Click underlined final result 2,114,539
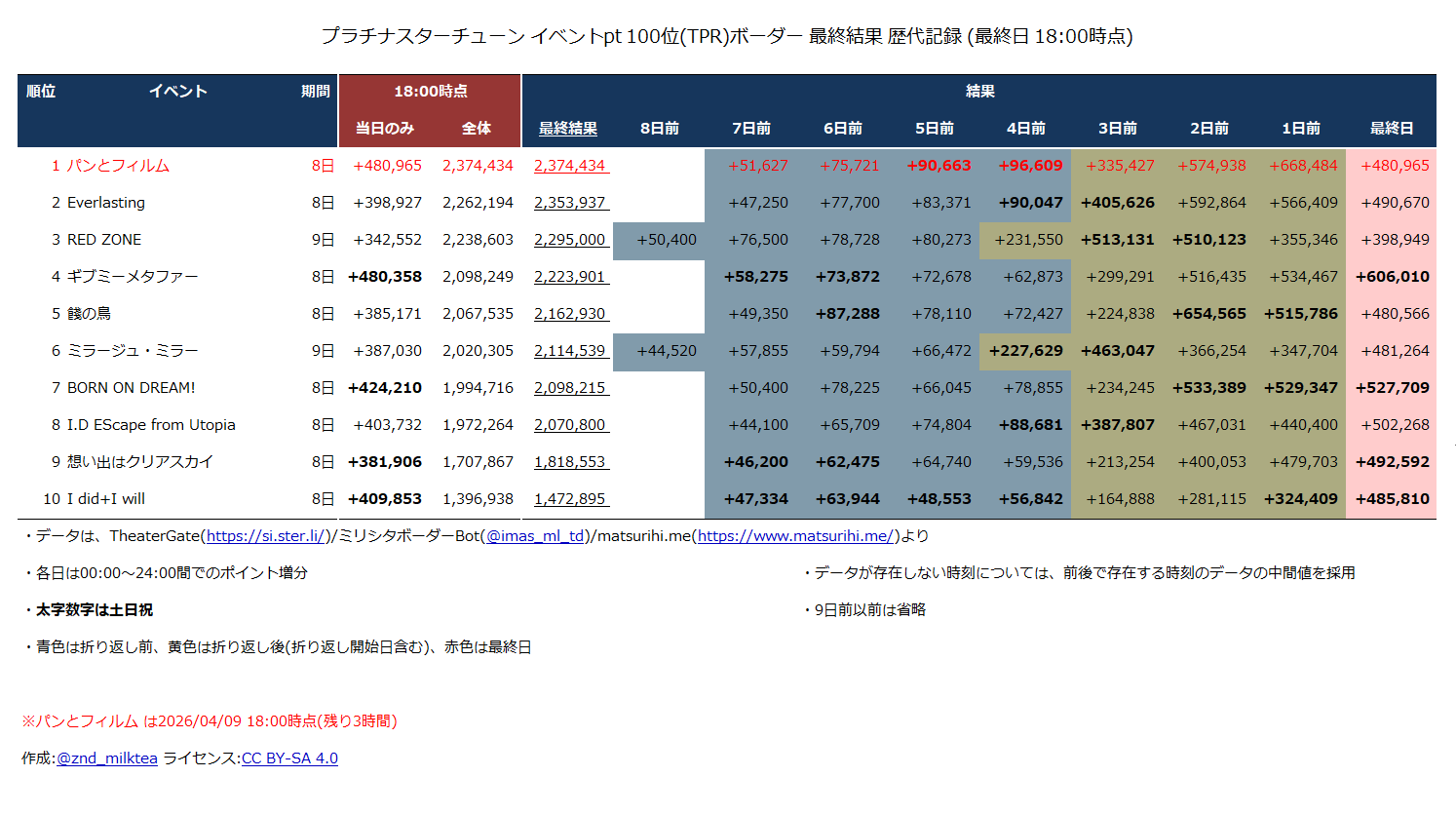This screenshot has width=1456, height=816. [x=570, y=351]
